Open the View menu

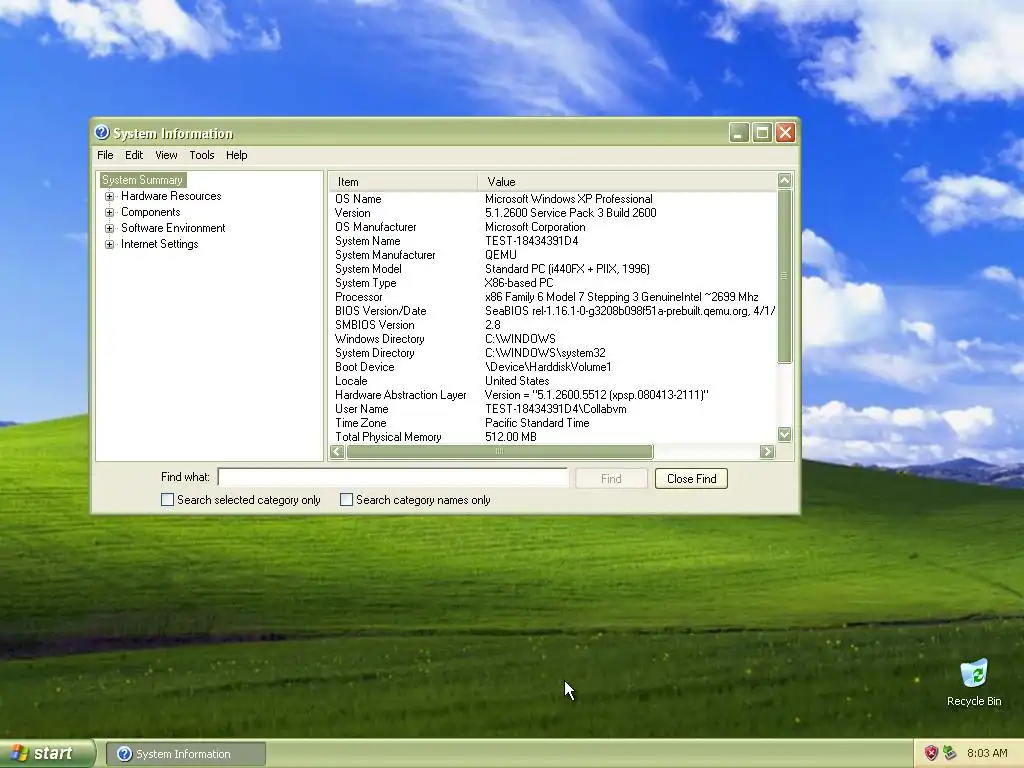[x=166, y=155]
